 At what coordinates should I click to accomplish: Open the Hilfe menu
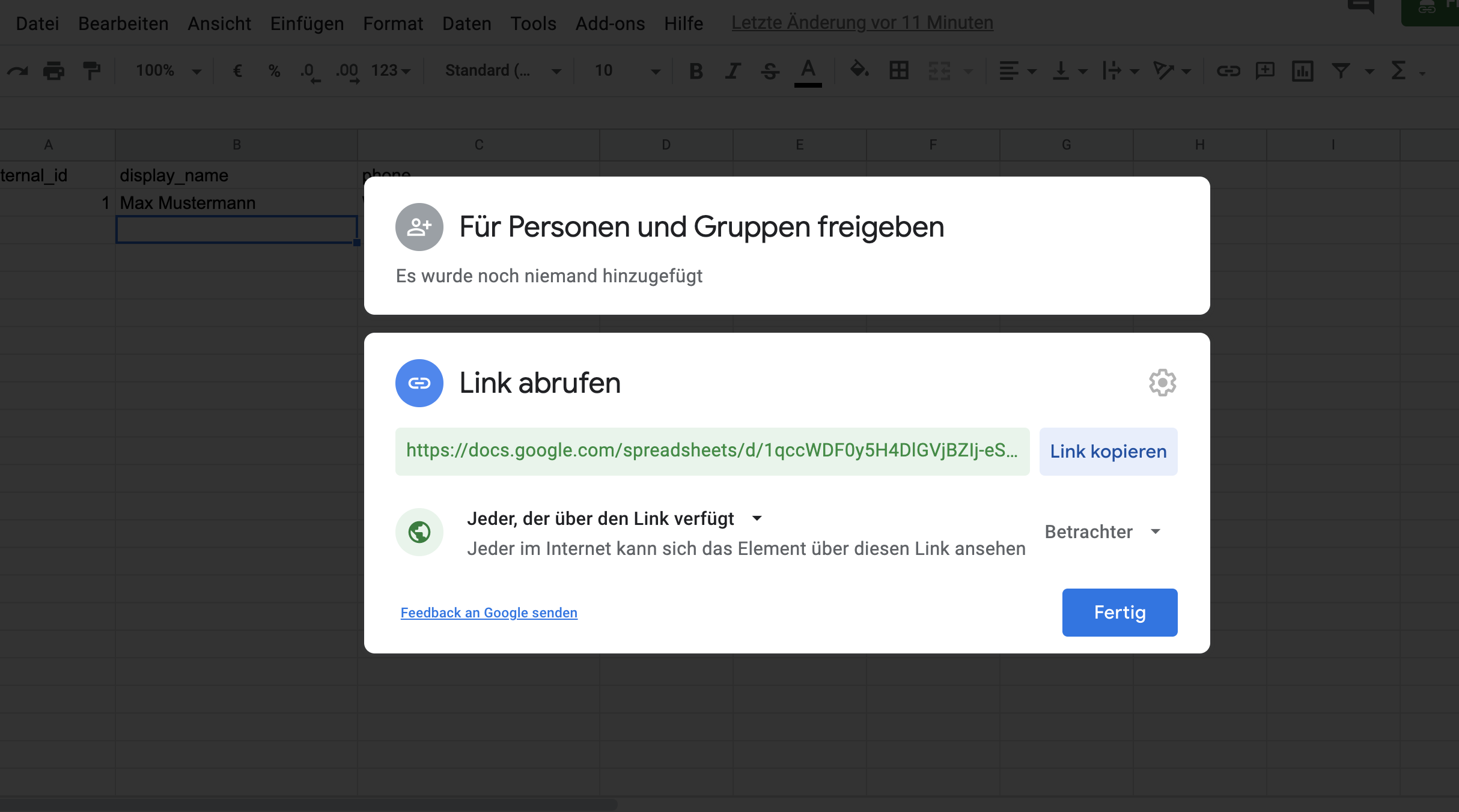point(684,23)
